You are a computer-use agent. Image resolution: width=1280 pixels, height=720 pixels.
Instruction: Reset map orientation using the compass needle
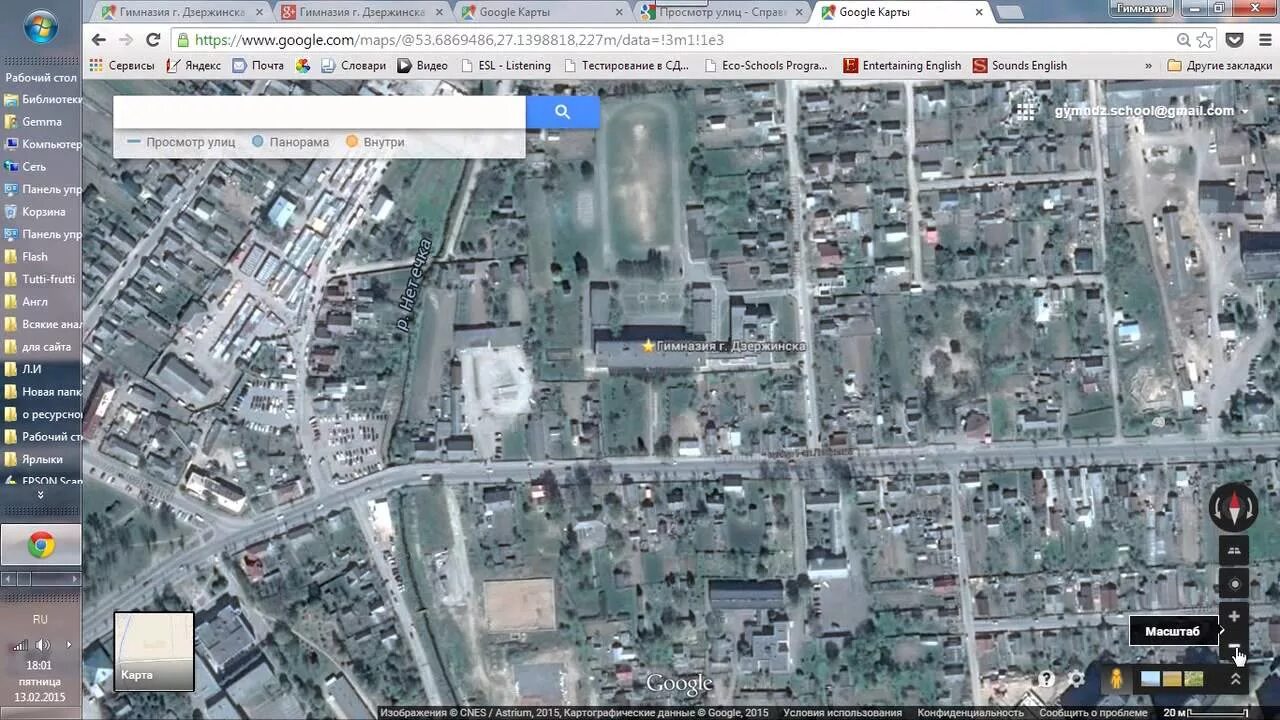pyautogui.click(x=1233, y=509)
